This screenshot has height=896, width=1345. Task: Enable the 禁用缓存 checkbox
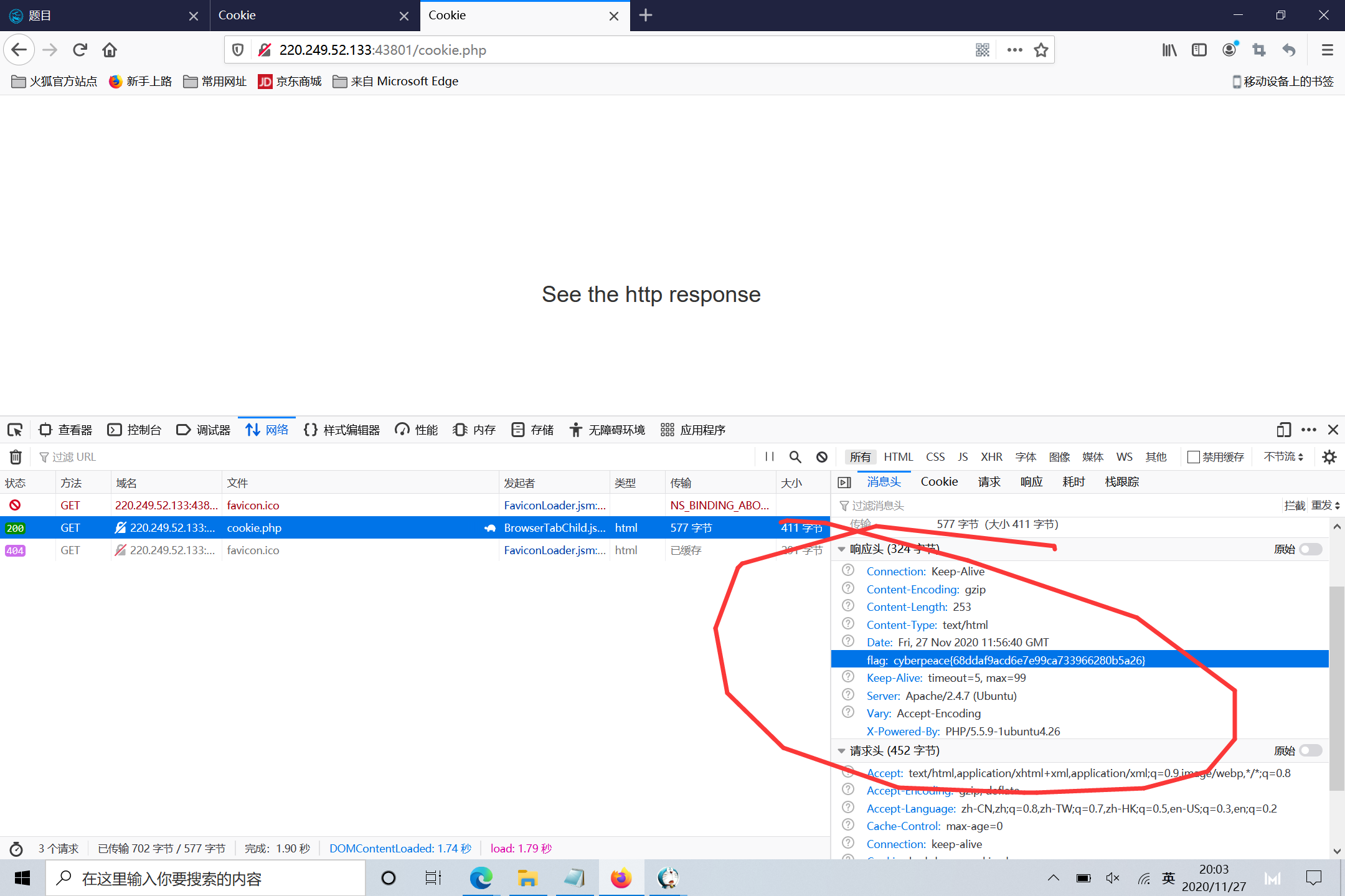[x=1194, y=457]
